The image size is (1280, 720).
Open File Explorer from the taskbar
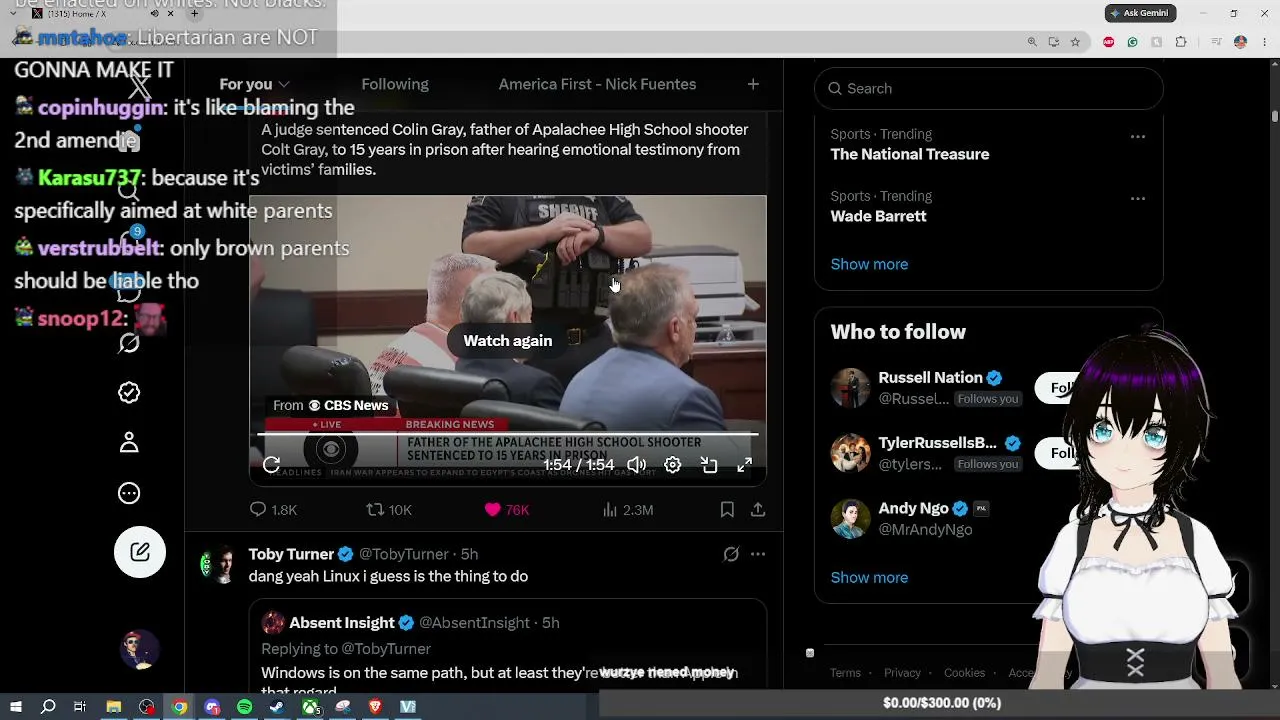[x=114, y=707]
